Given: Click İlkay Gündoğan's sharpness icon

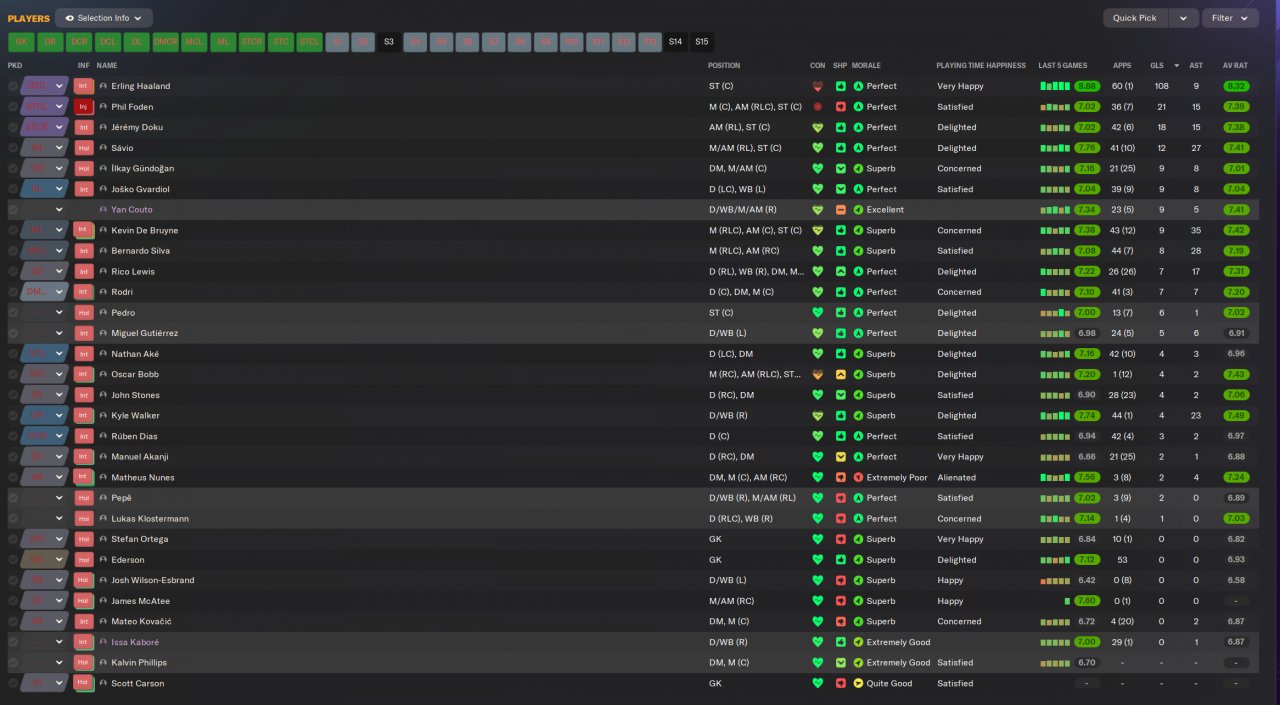Looking at the screenshot, I should 841,168.
